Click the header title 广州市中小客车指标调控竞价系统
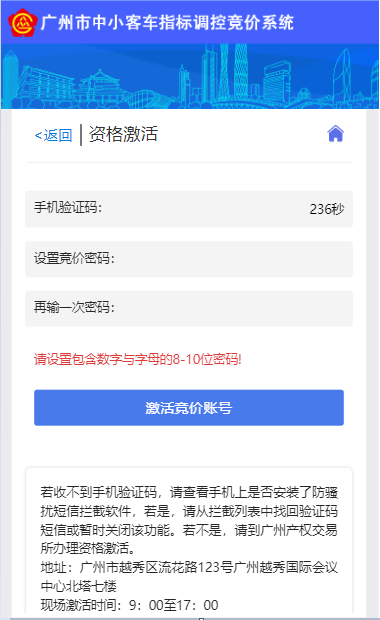The width and height of the screenshot is (380, 620). (x=167, y=23)
